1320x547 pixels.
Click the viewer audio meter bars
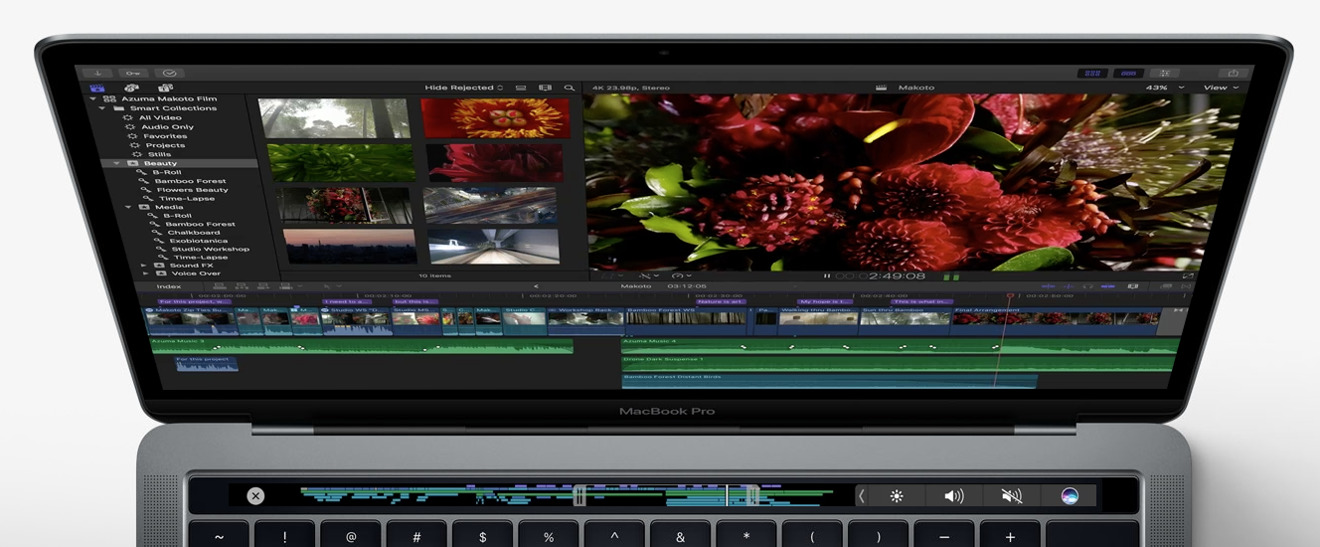tap(952, 276)
